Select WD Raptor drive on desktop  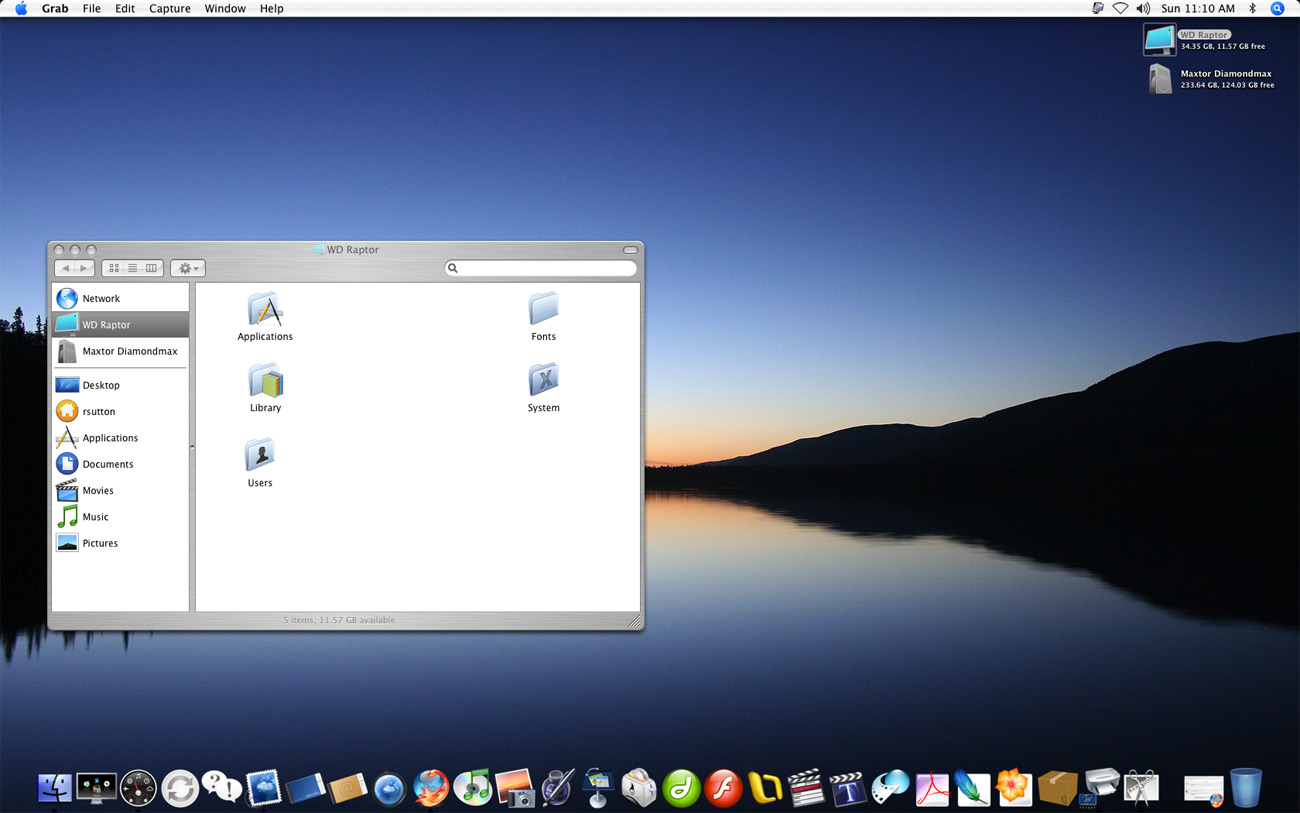(x=1161, y=40)
